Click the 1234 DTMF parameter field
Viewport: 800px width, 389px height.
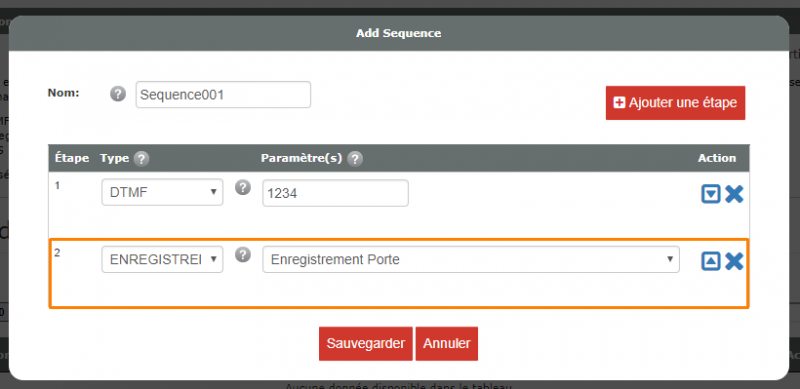tap(335, 193)
